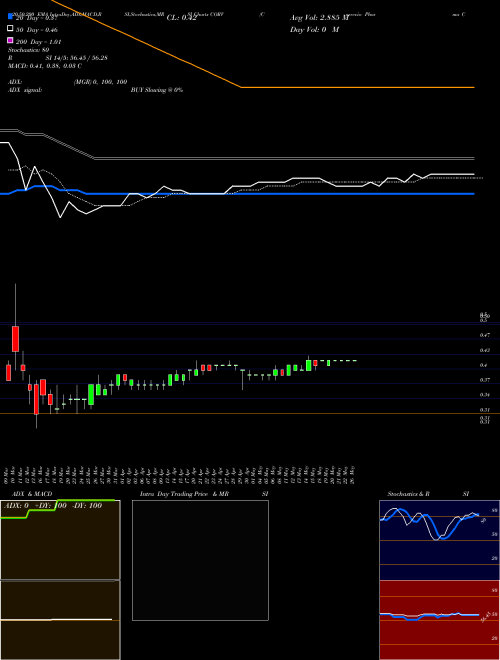
Task: Click the 'Avg Vol: 2.885 M' label
Action: pyautogui.click(x=319, y=18)
